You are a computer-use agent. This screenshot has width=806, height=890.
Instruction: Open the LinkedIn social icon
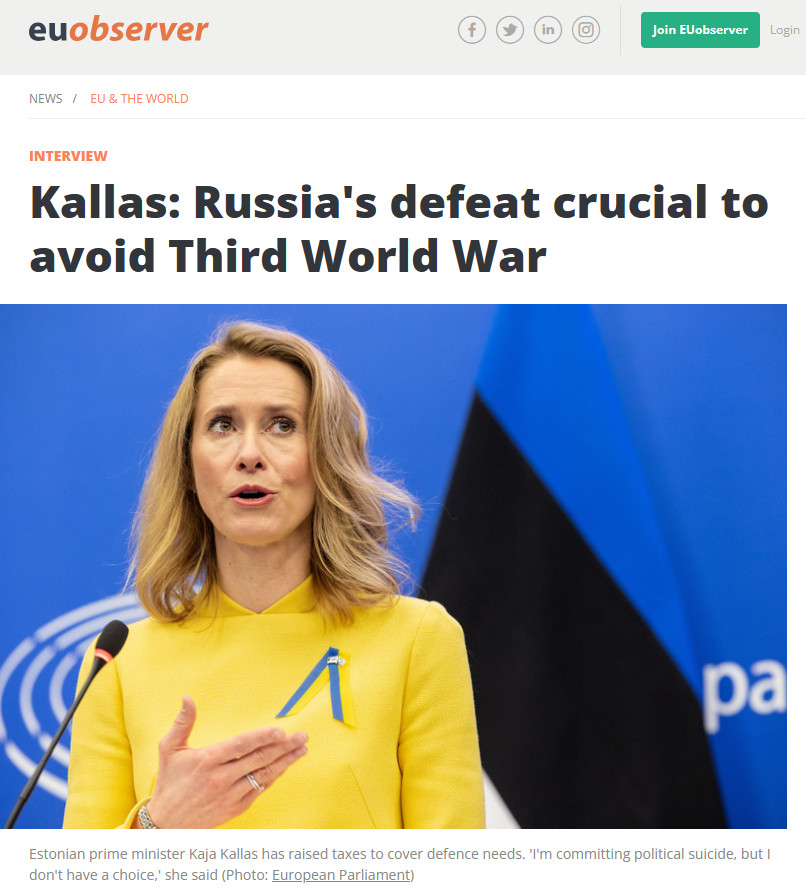click(x=548, y=30)
